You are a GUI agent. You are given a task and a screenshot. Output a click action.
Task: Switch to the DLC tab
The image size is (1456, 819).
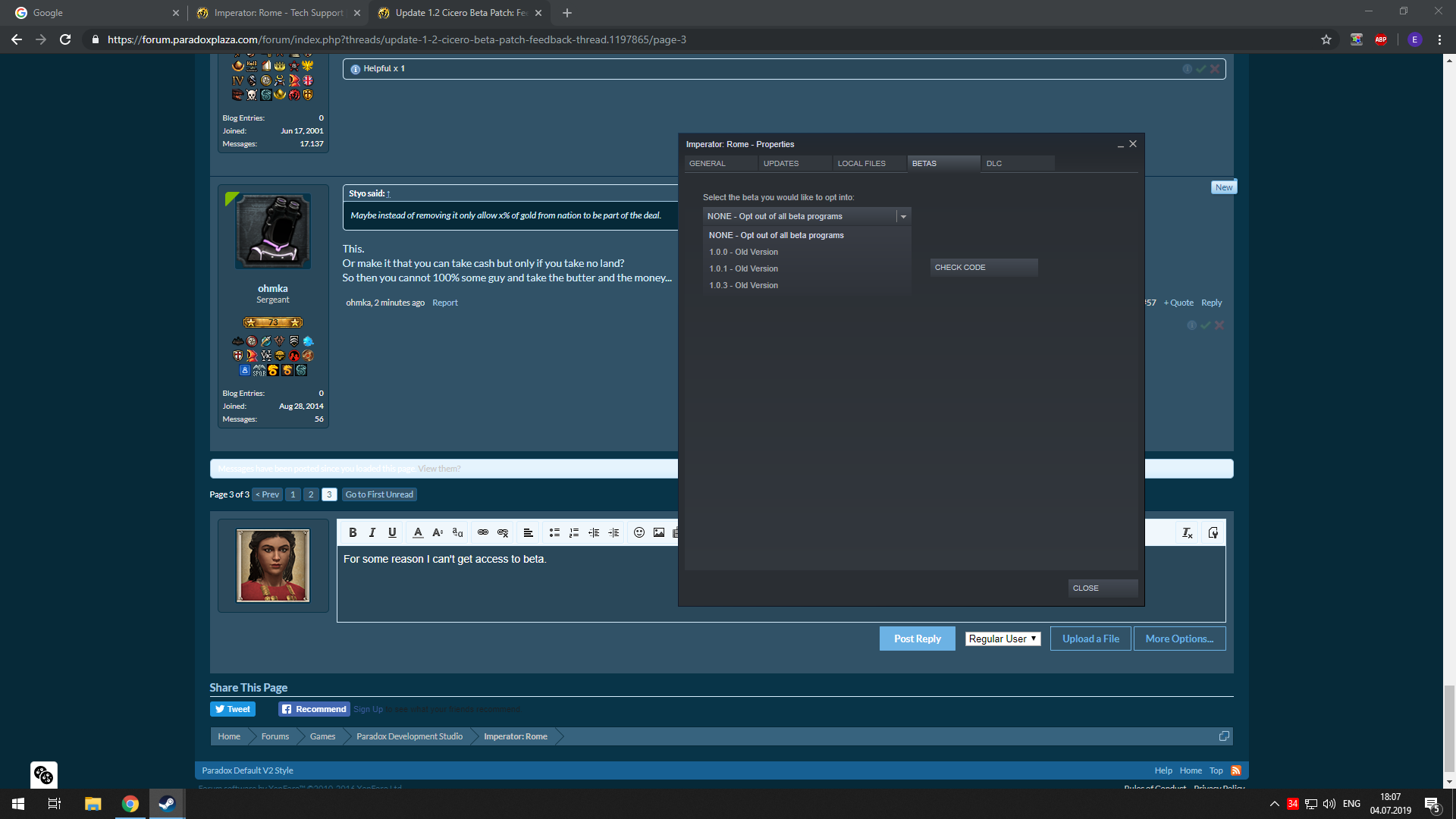tap(994, 163)
